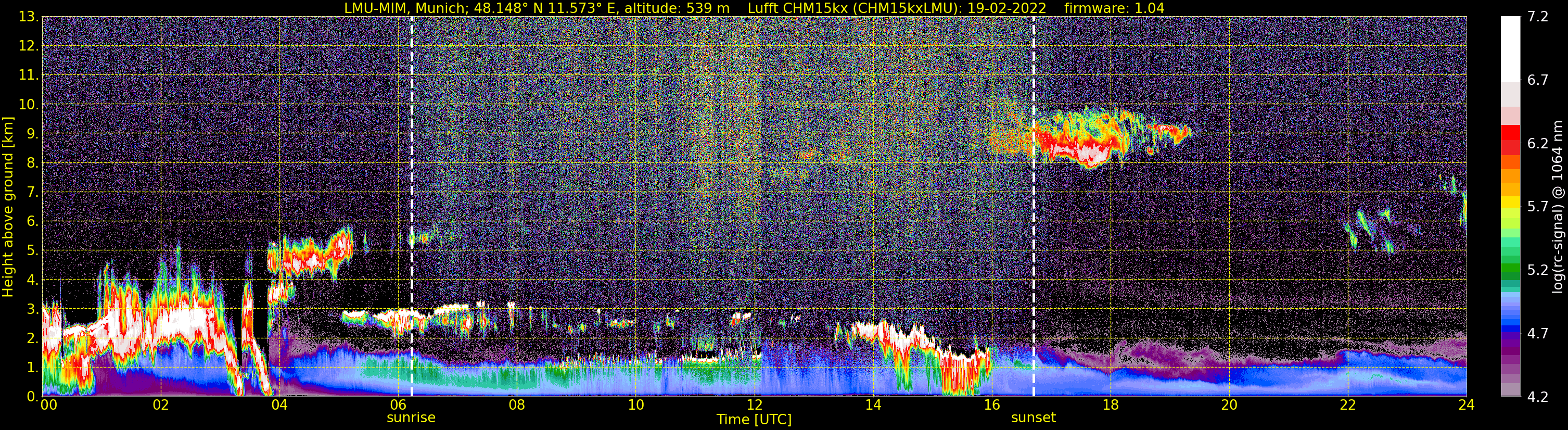Click the '7.2' colorbar value

(x=1538, y=17)
